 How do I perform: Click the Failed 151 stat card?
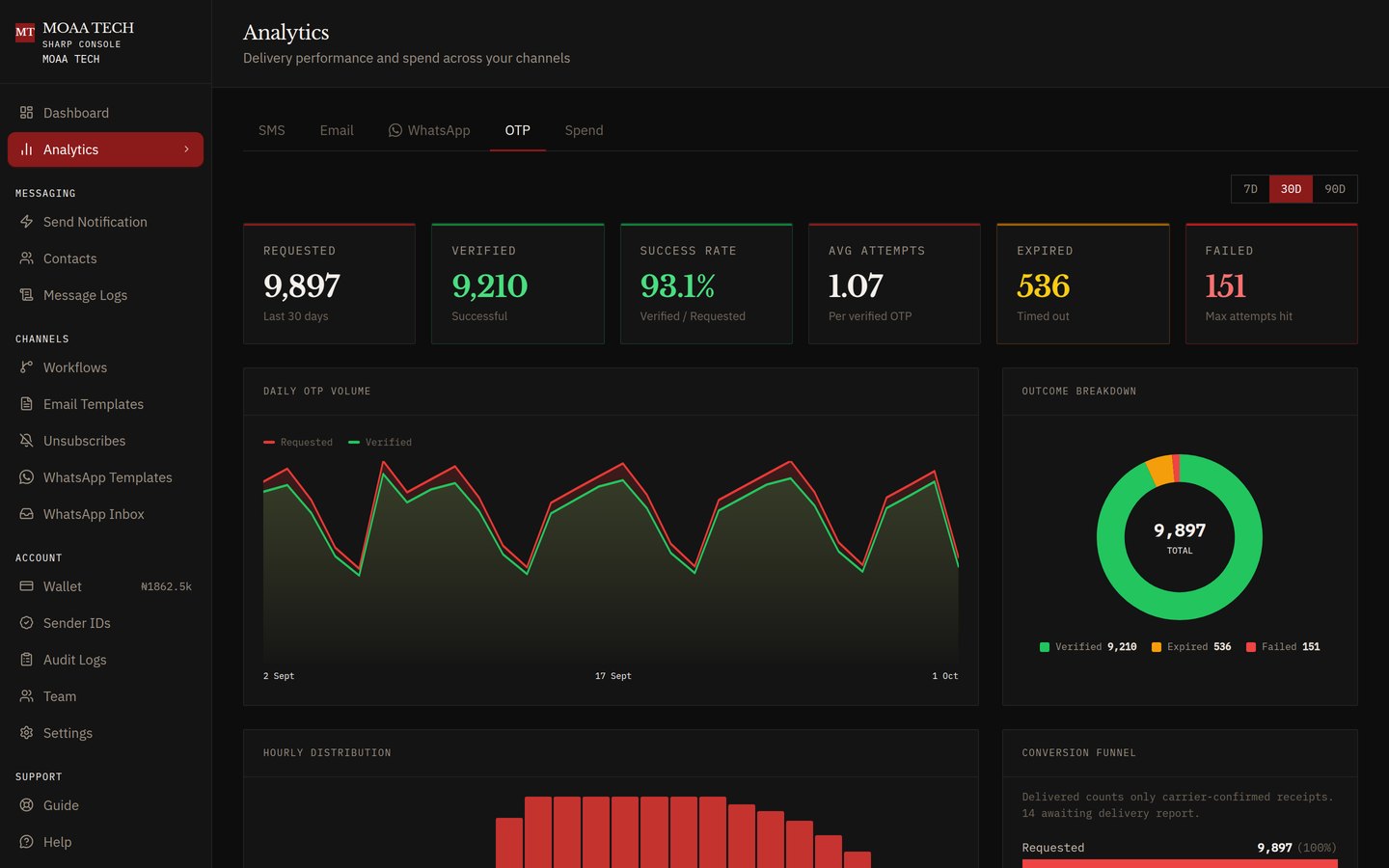pyautogui.click(x=1271, y=284)
